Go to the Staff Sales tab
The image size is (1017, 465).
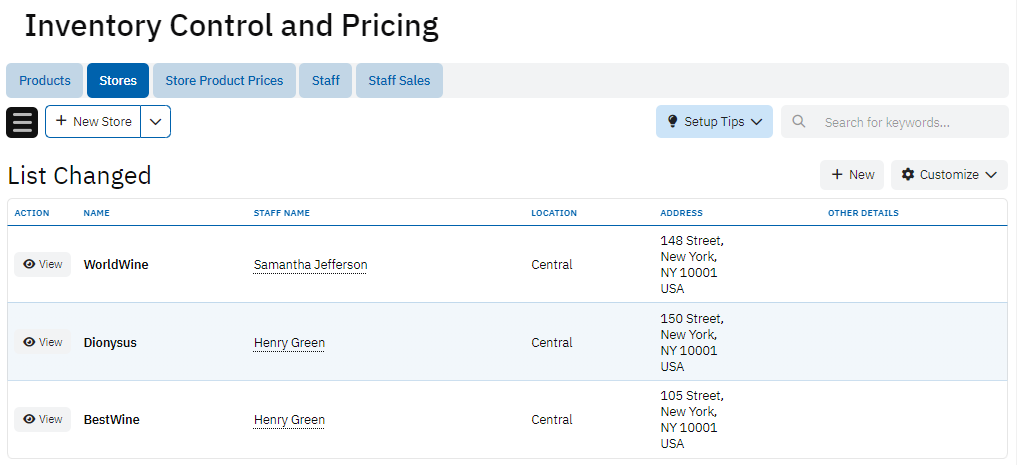click(x=399, y=81)
